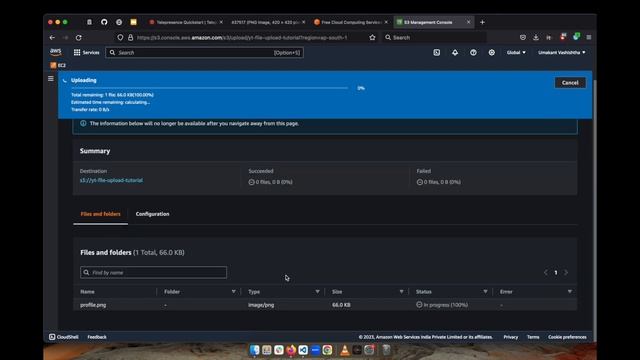Click the 66.0 KB size cell

(341, 305)
